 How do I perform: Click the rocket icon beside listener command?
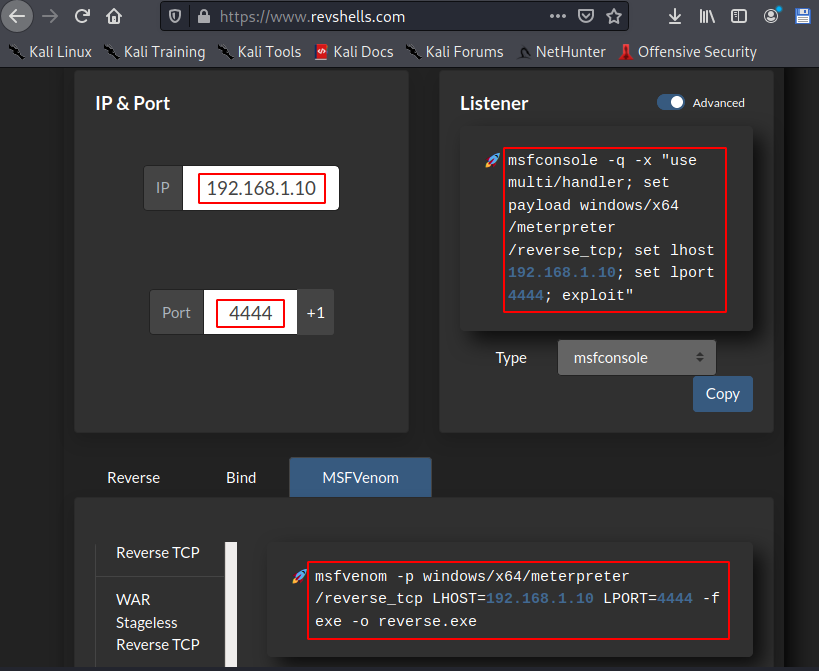point(492,160)
